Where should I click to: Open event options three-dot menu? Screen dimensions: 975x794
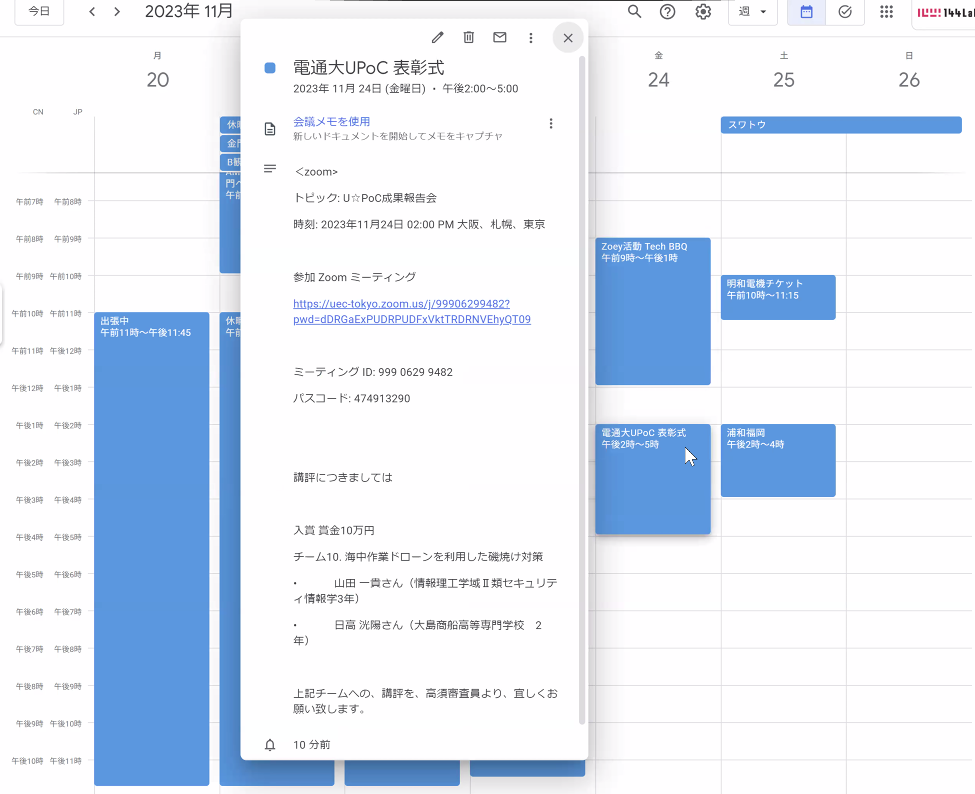coord(530,37)
